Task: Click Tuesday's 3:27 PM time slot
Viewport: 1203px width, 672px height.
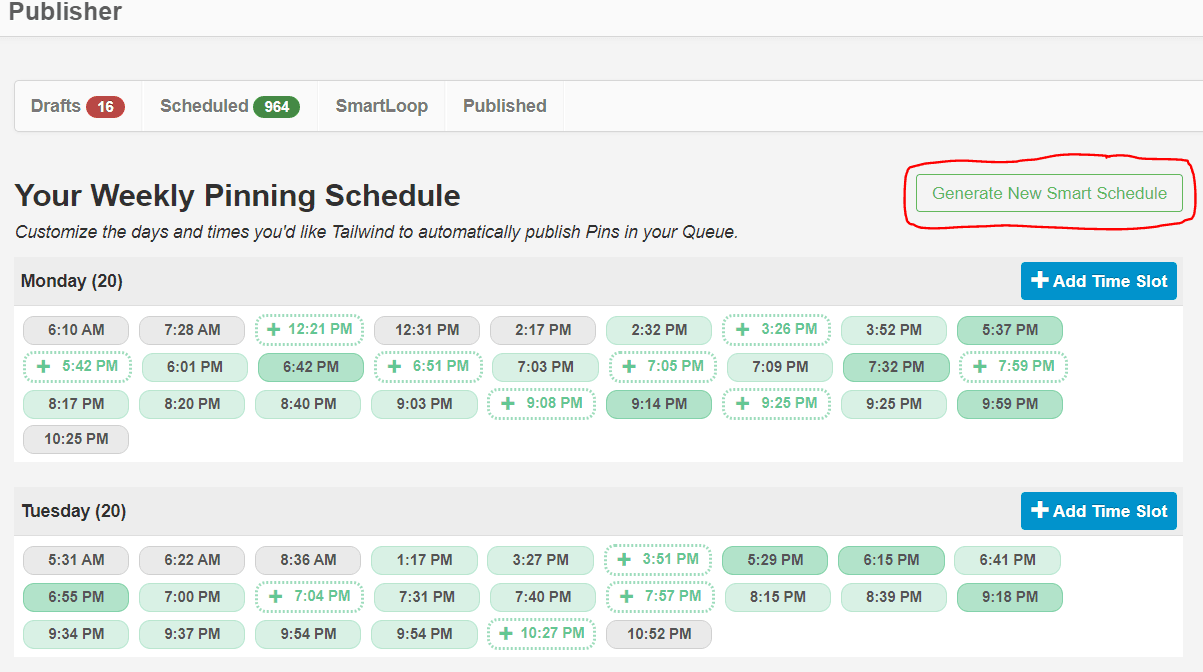Action: tap(540, 560)
